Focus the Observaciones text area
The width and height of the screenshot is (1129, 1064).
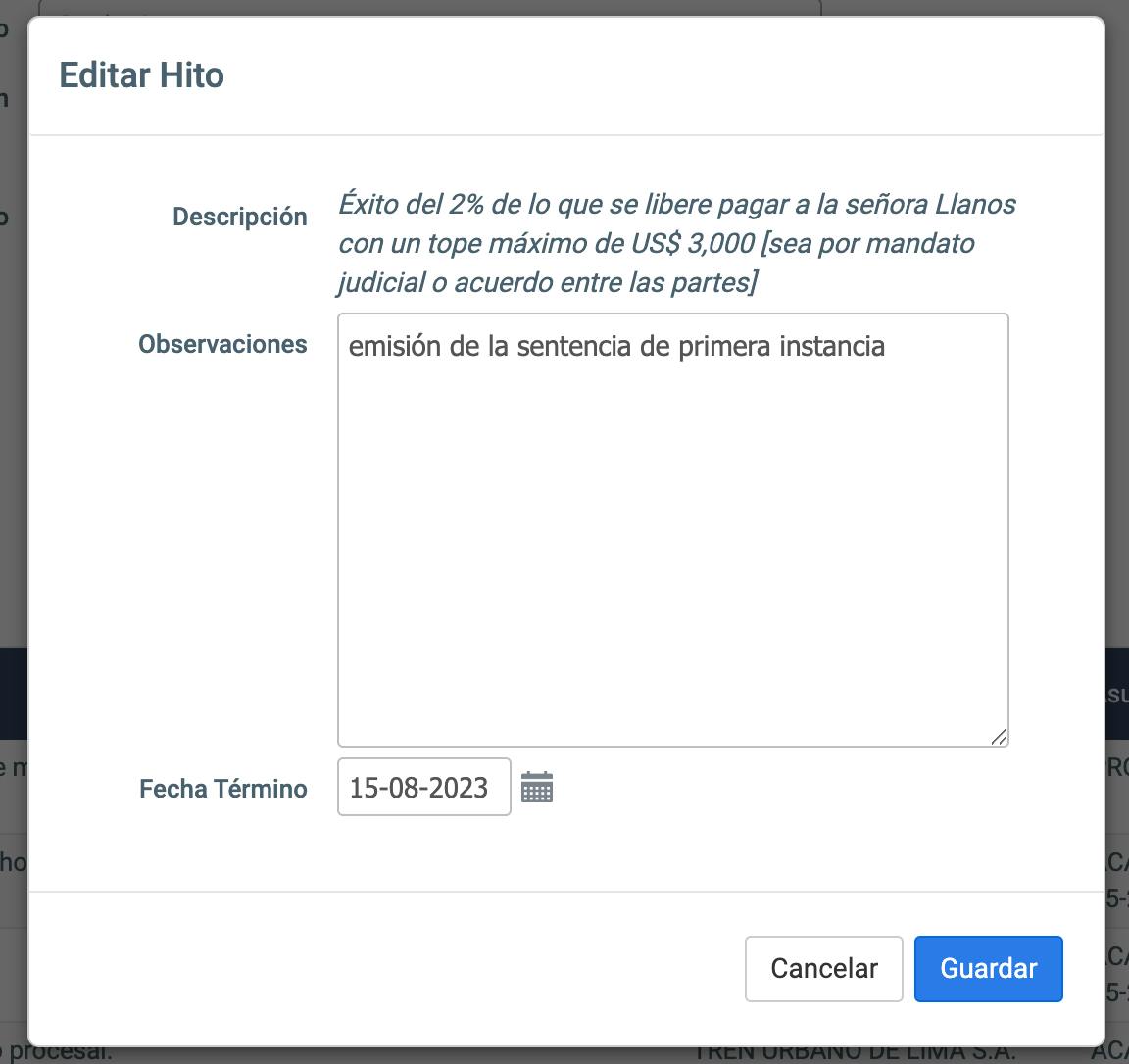(x=672, y=529)
